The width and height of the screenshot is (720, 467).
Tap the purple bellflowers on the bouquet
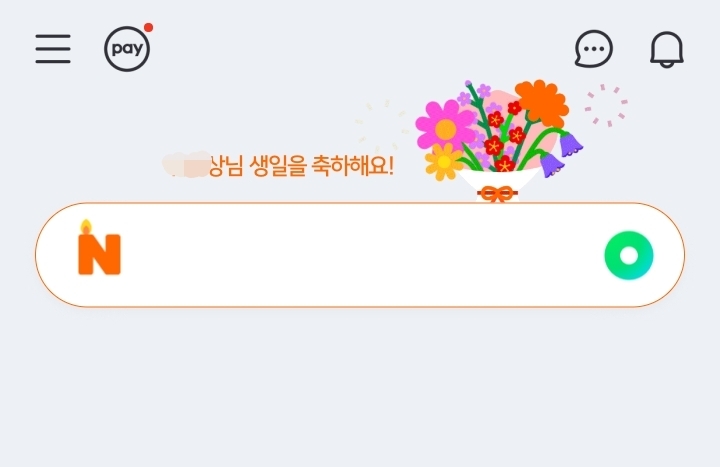[x=561, y=154]
